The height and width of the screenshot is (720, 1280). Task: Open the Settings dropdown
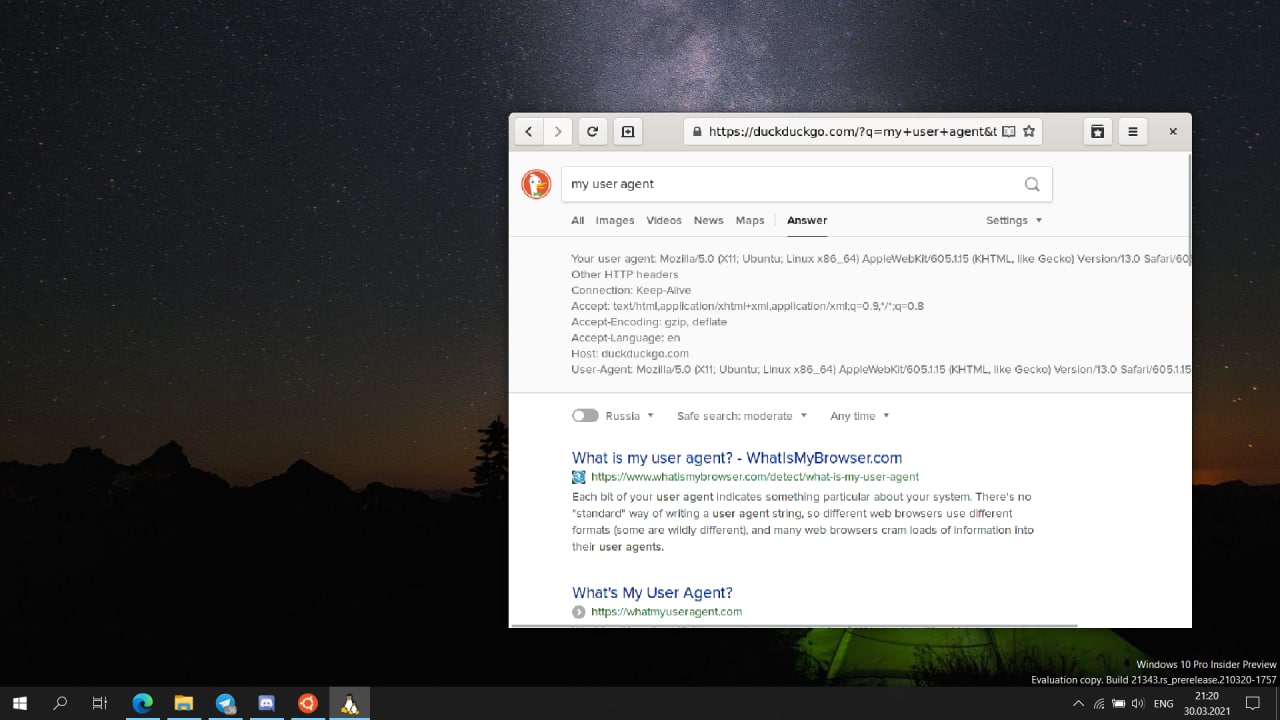click(x=1014, y=220)
